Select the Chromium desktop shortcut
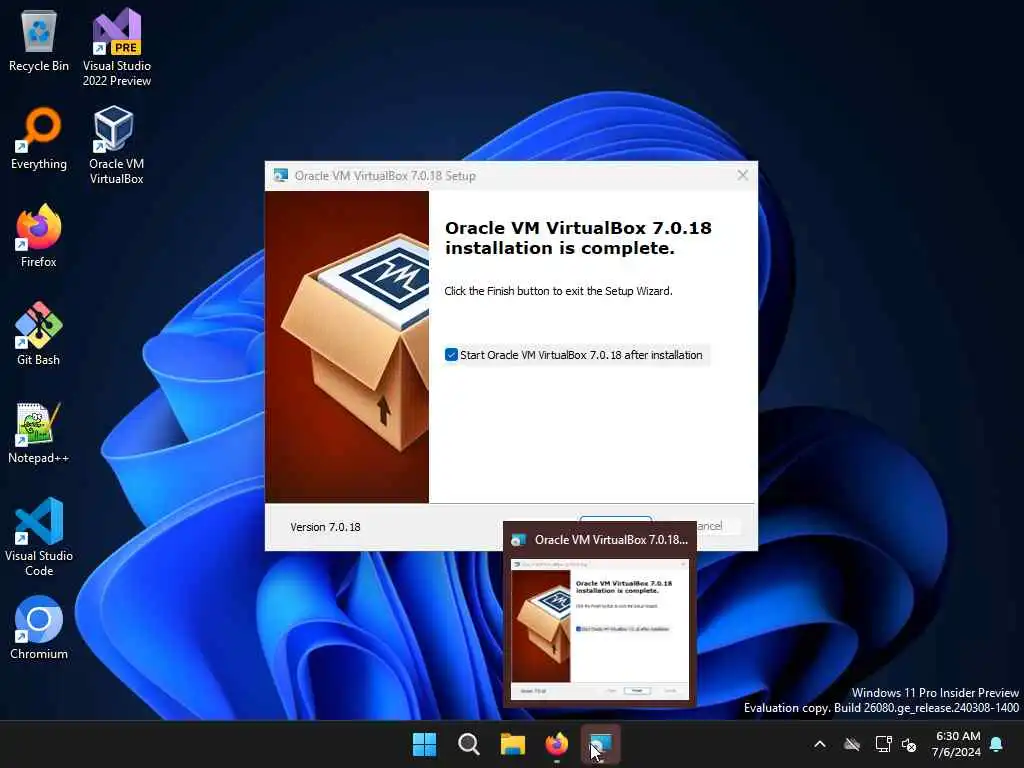The height and width of the screenshot is (768, 1024). 39,628
